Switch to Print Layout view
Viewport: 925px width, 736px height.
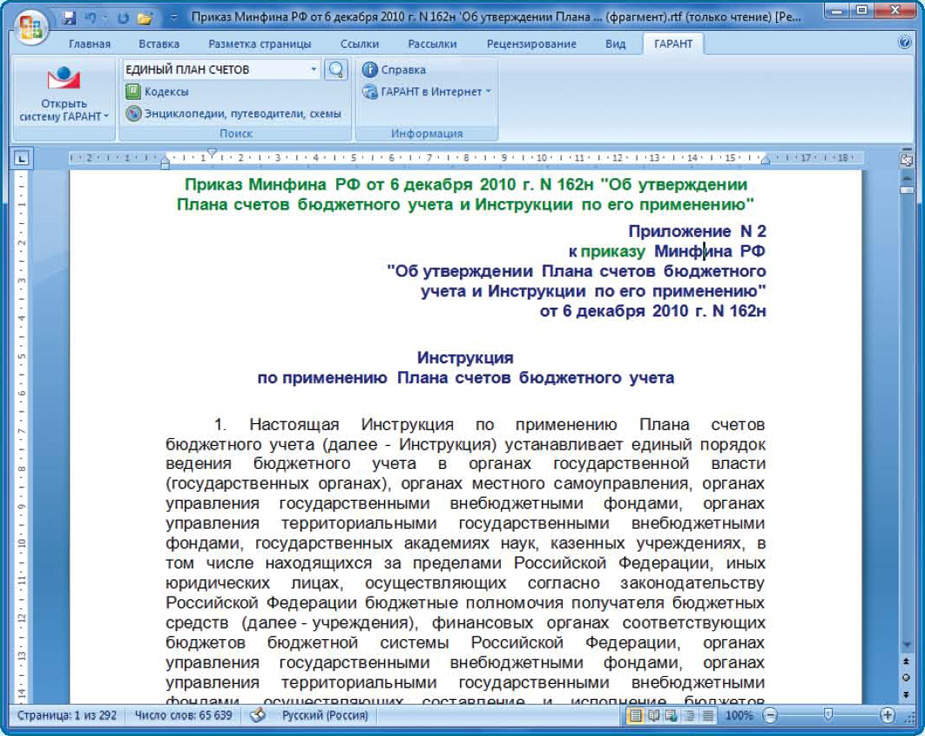[x=634, y=716]
